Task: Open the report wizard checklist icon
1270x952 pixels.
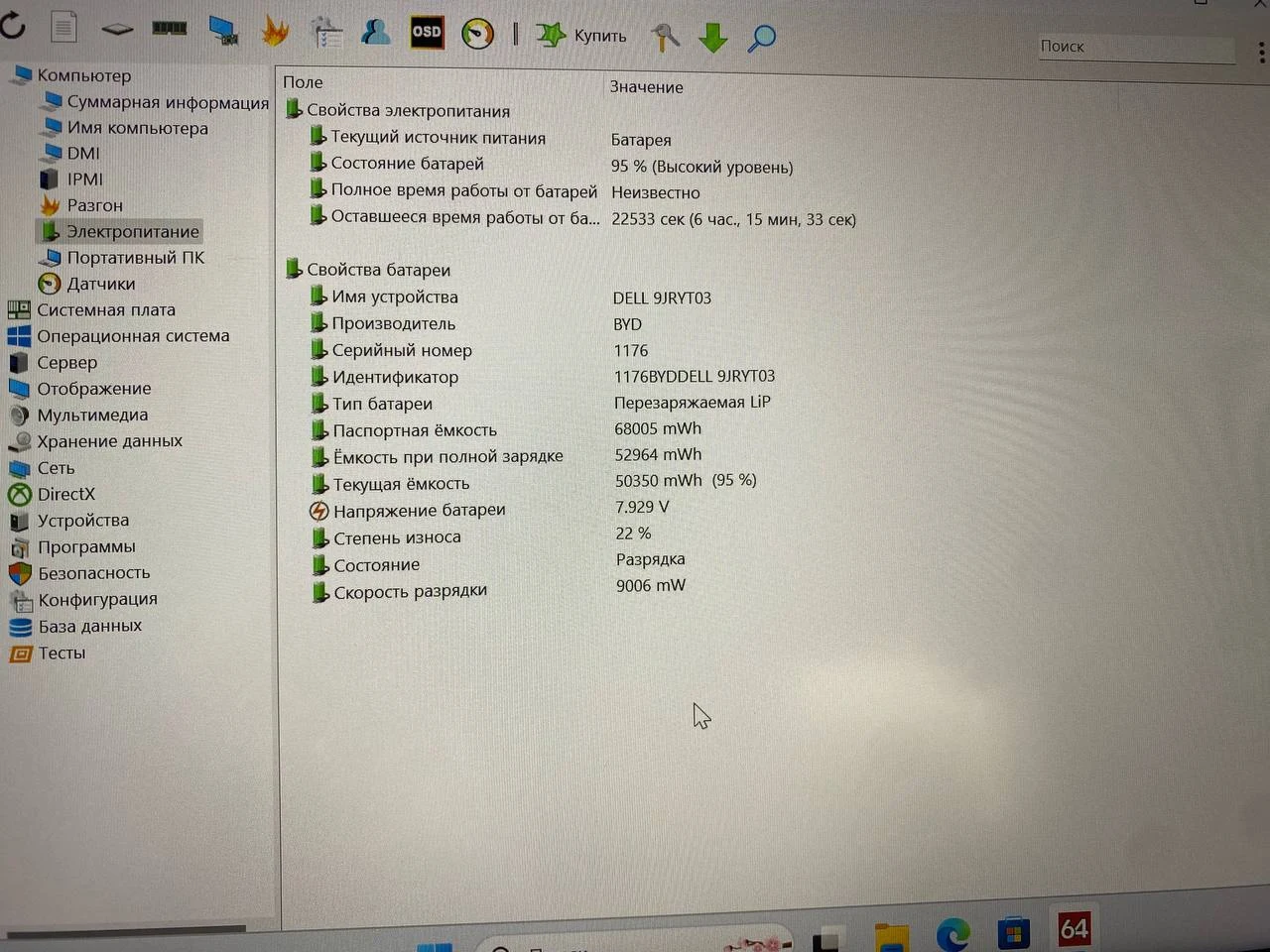Action: (326, 33)
